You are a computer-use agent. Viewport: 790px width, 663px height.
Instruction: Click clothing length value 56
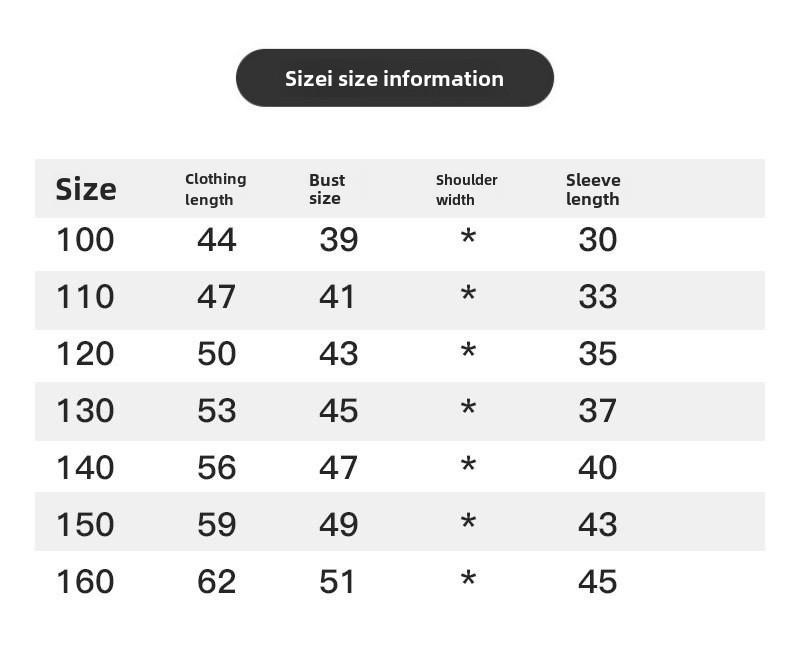(x=217, y=467)
